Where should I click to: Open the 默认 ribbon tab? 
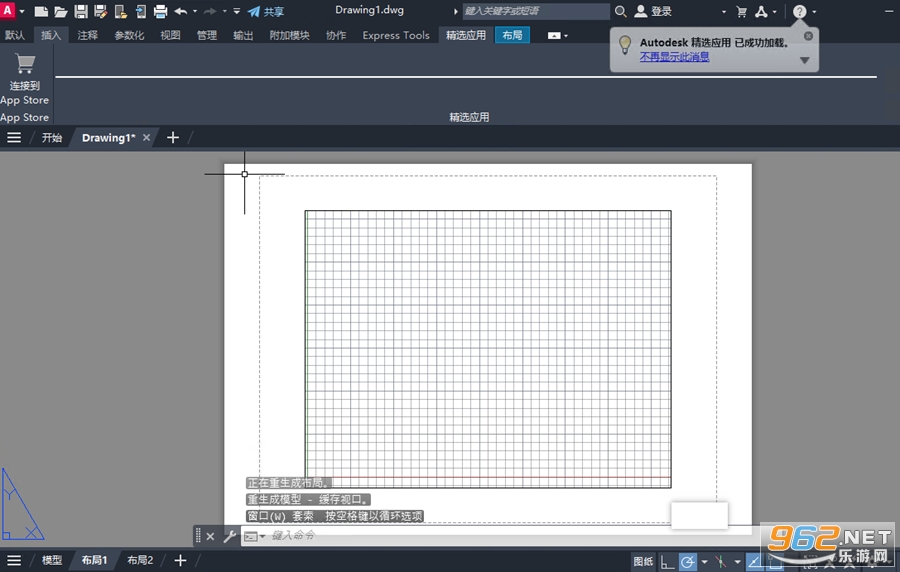[15, 35]
